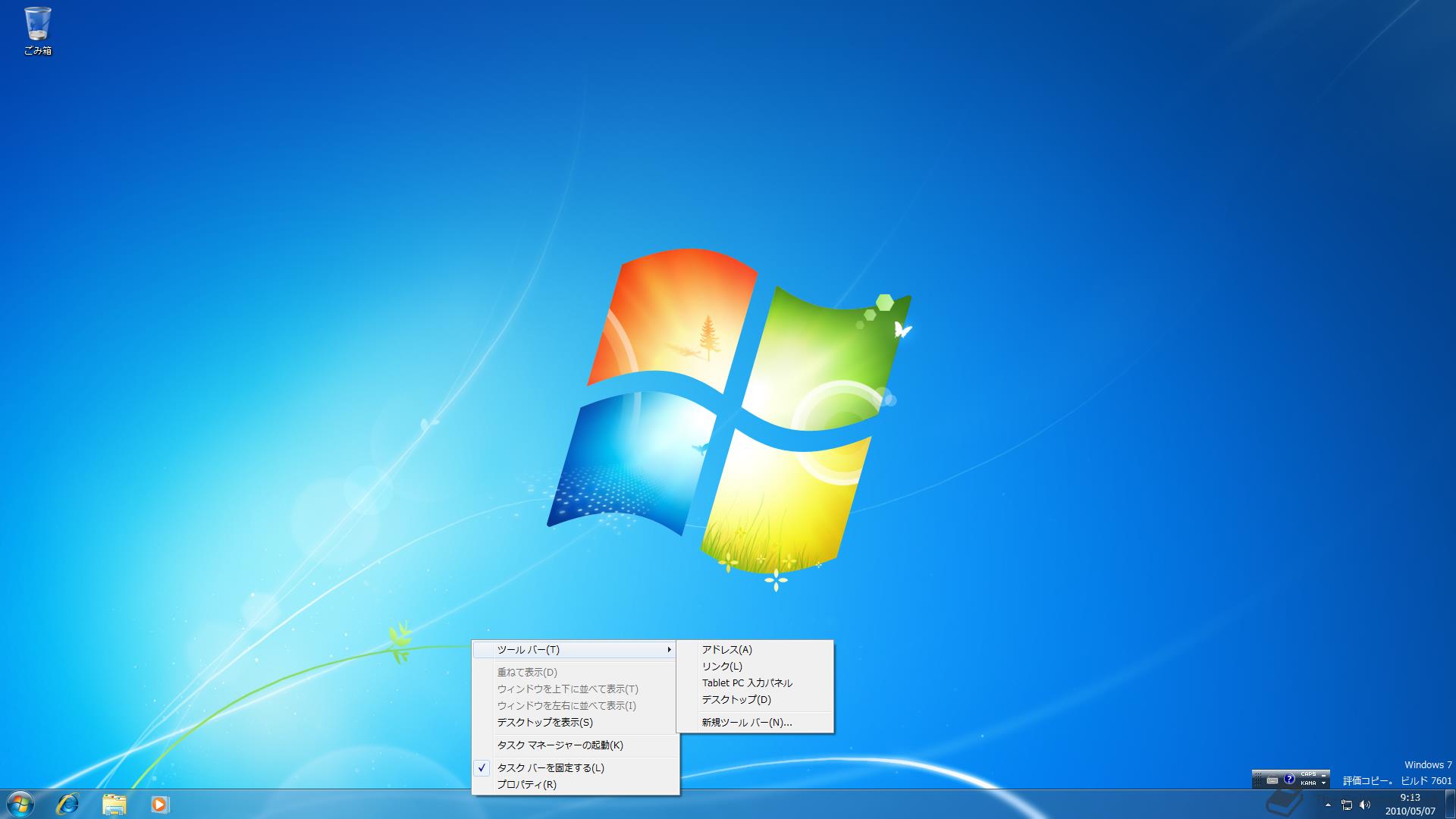Click the language bar help icon

(1289, 779)
